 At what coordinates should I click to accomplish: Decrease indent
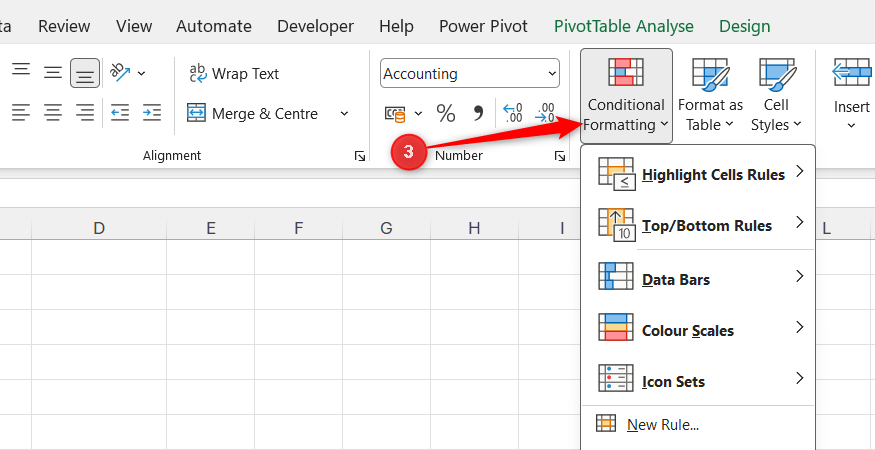(120, 113)
